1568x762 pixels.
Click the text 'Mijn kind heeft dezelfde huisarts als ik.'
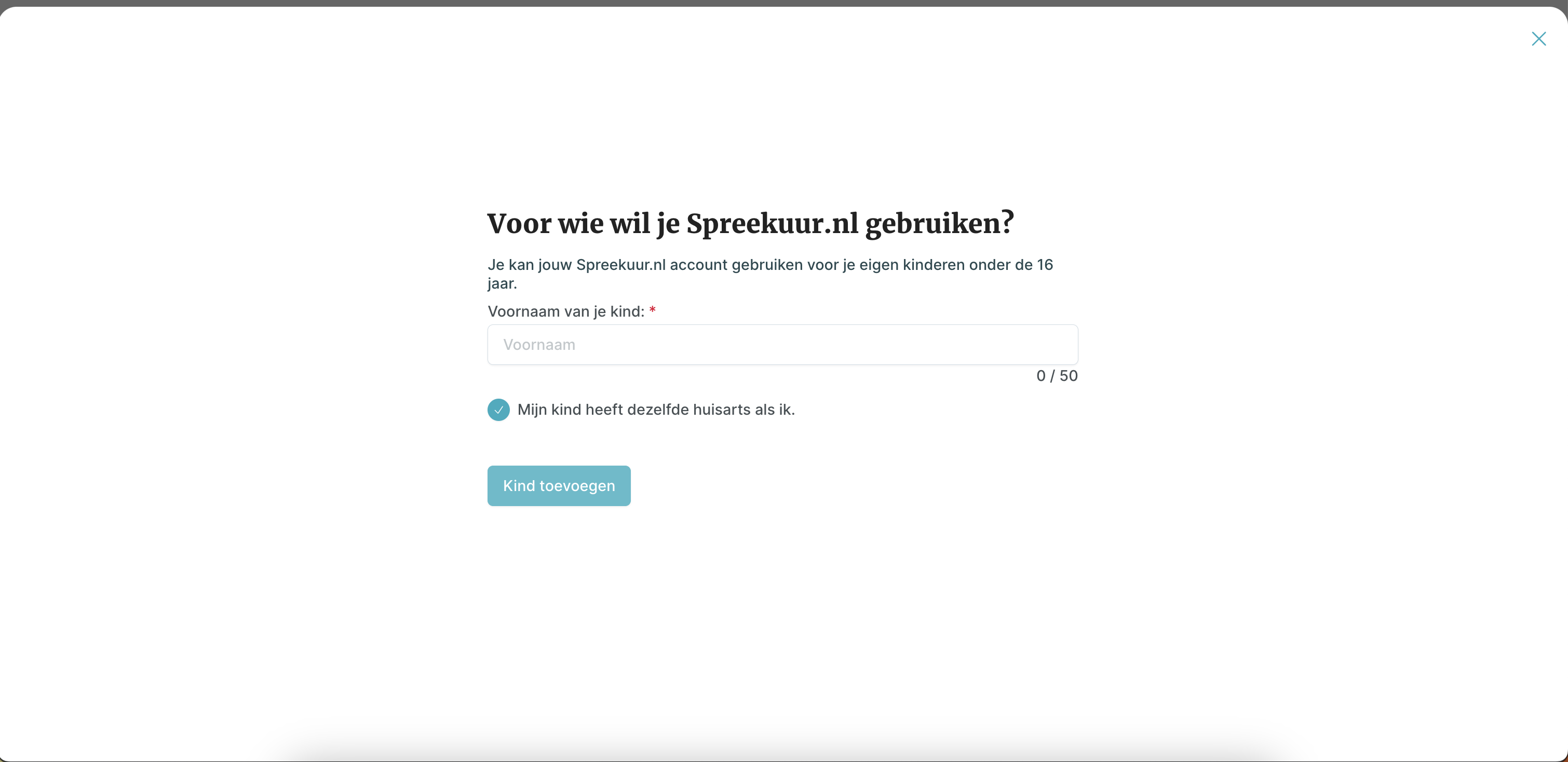click(x=656, y=410)
